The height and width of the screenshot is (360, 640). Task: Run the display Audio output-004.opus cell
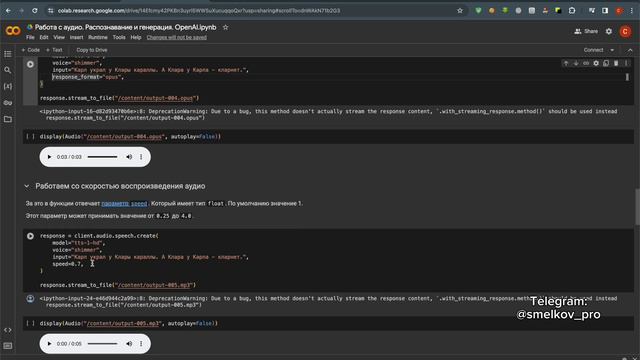tap(30, 136)
